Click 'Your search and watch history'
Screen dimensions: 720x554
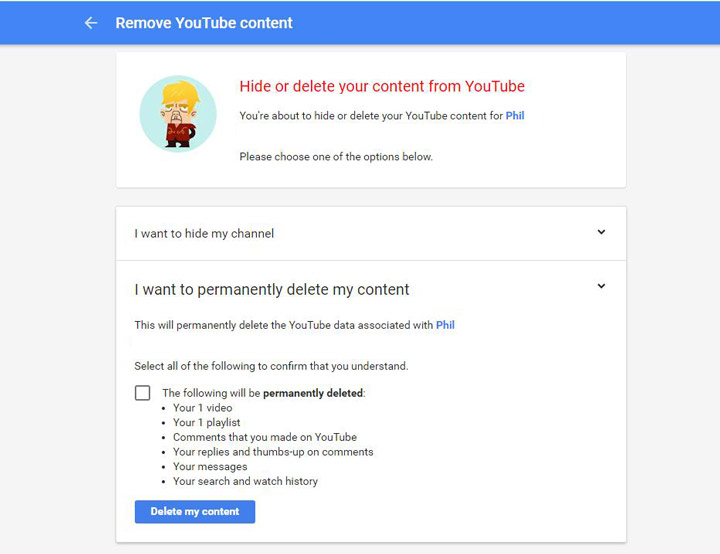pos(245,481)
